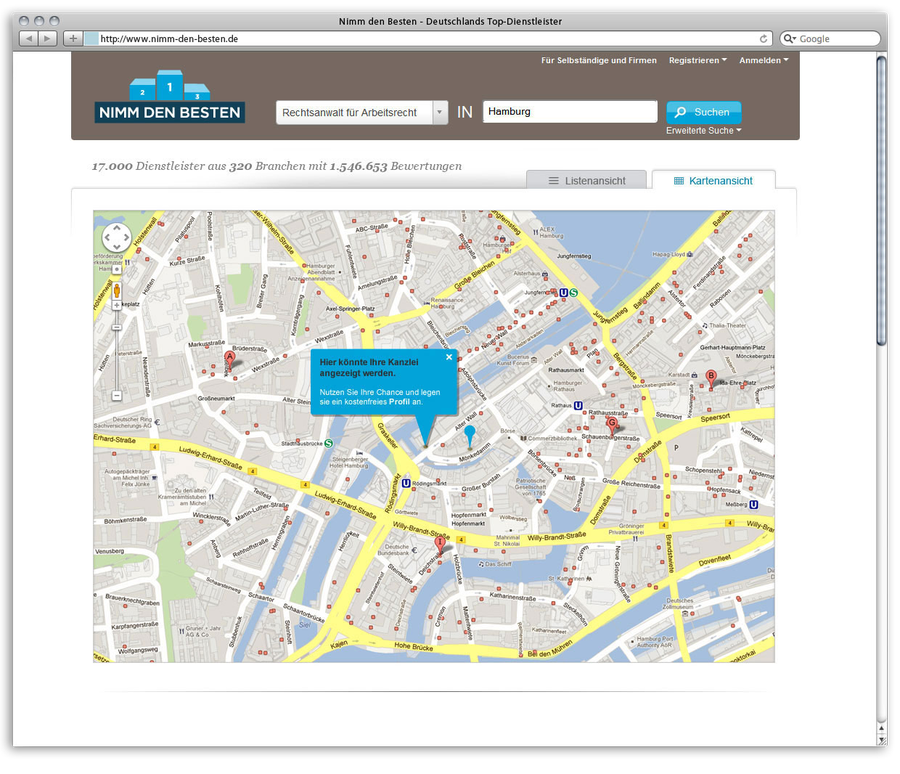Zoom in the map with plus button
900x774 pixels.
tap(117, 305)
